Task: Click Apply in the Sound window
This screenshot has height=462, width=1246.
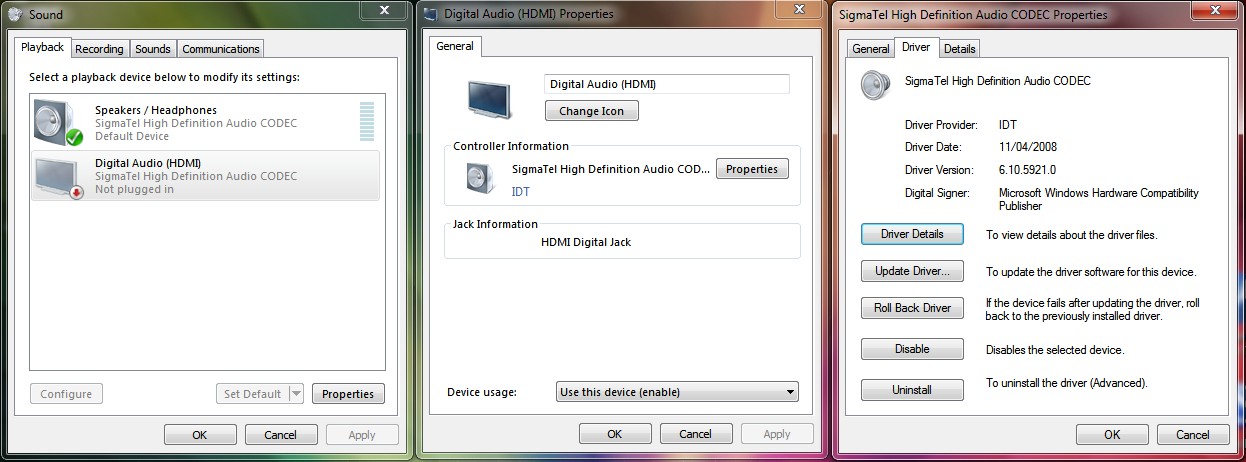Action: click(x=362, y=435)
